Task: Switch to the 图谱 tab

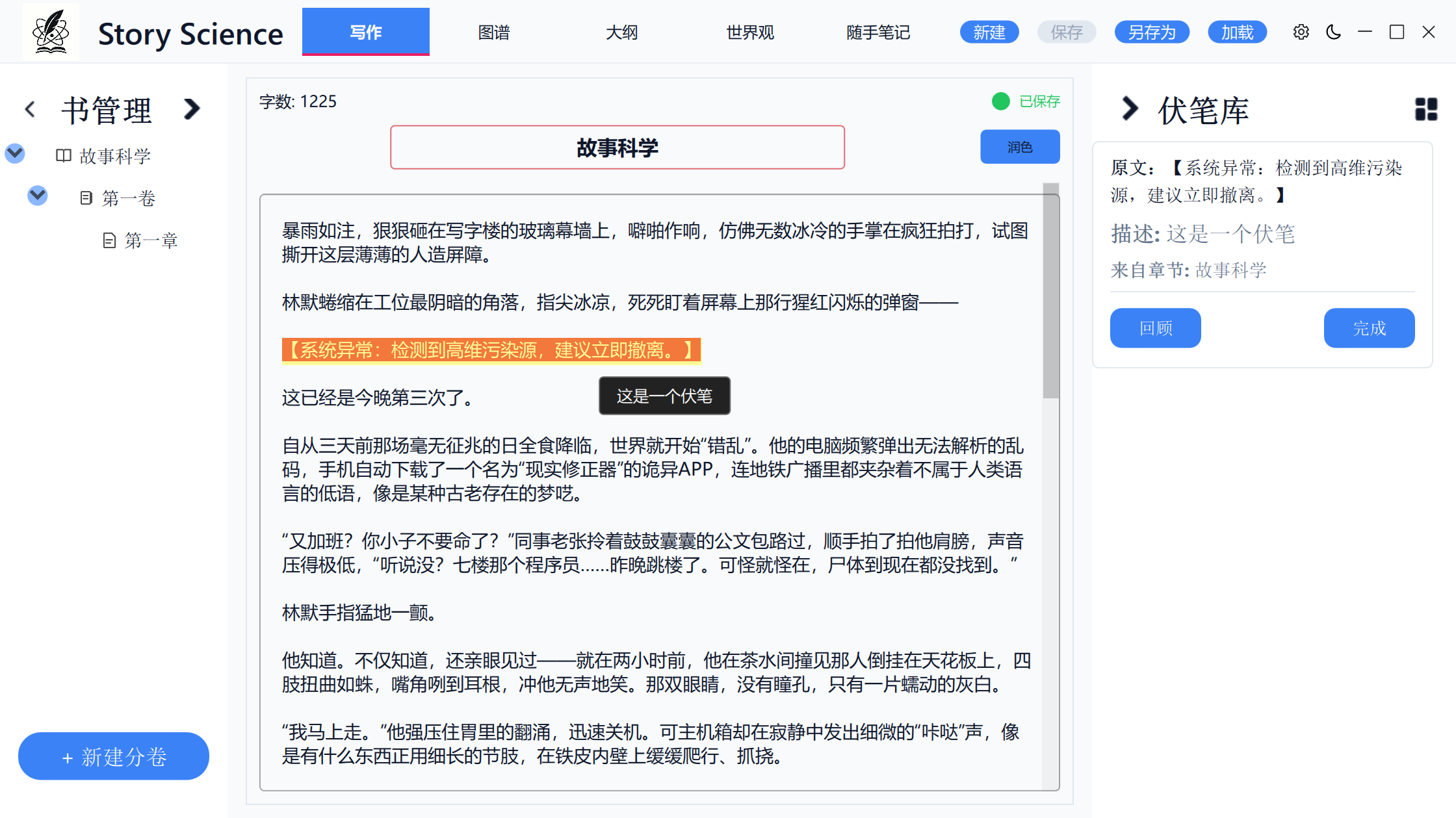Action: click(x=494, y=32)
